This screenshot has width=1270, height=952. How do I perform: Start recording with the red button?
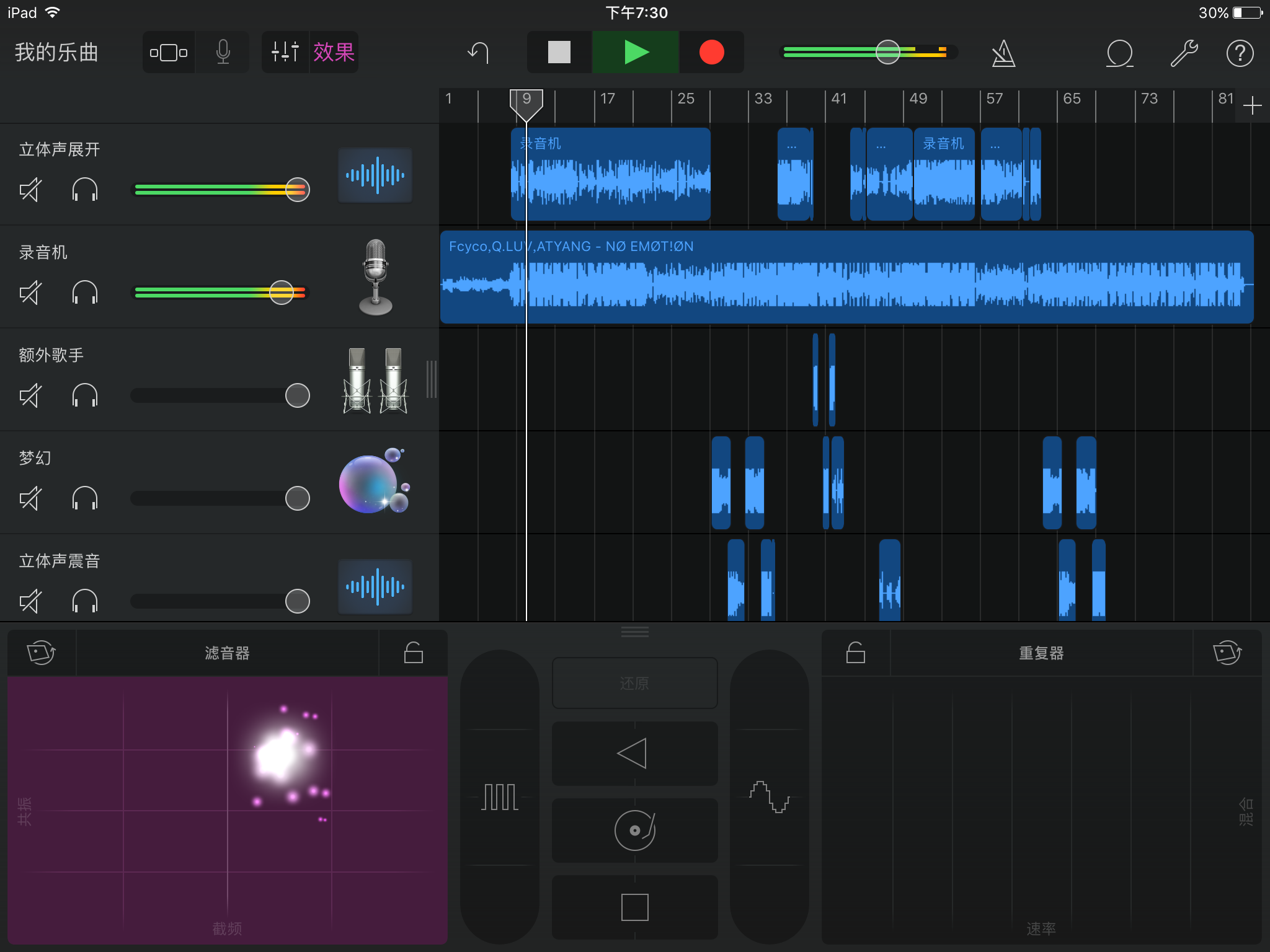[711, 53]
